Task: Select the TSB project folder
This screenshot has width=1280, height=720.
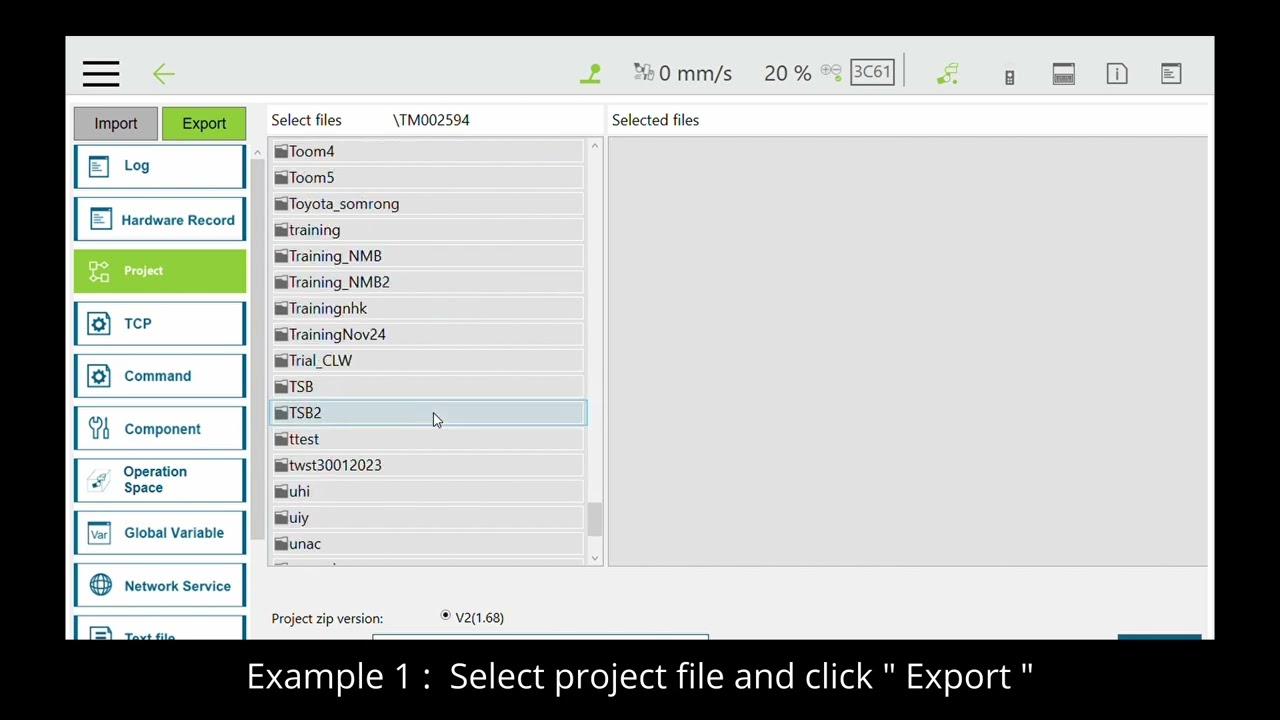Action: pyautogui.click(x=428, y=386)
